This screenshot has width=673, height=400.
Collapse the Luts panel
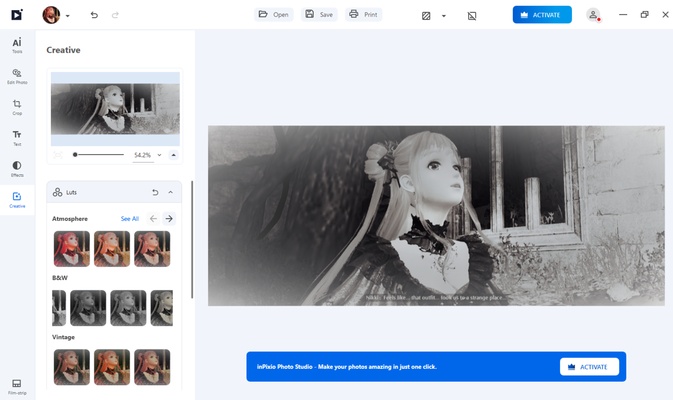[170, 192]
